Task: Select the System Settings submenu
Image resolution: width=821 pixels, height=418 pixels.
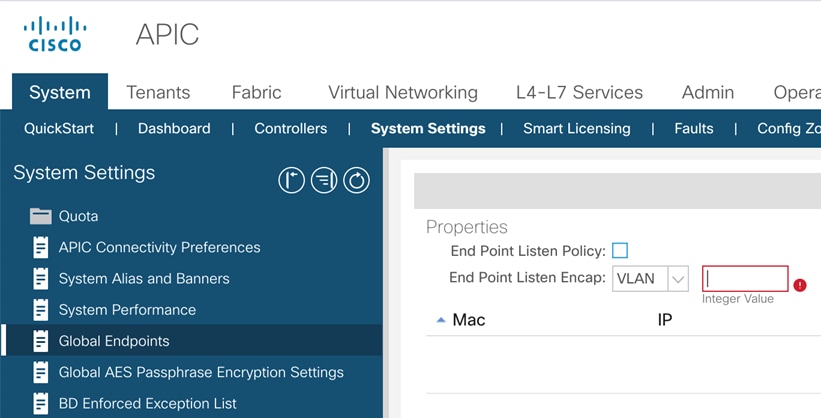Action: click(x=428, y=128)
